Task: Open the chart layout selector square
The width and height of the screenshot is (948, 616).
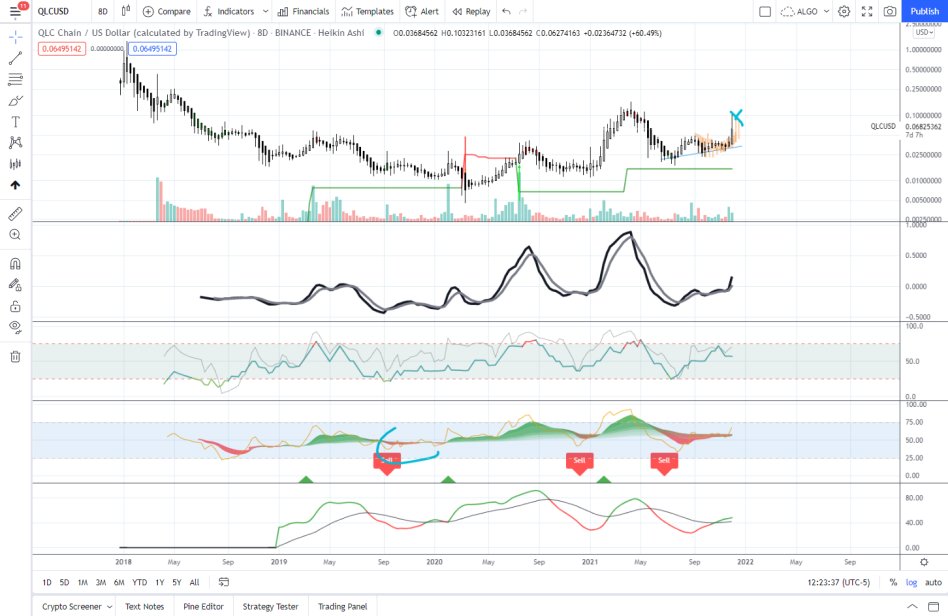Action: tap(765, 11)
